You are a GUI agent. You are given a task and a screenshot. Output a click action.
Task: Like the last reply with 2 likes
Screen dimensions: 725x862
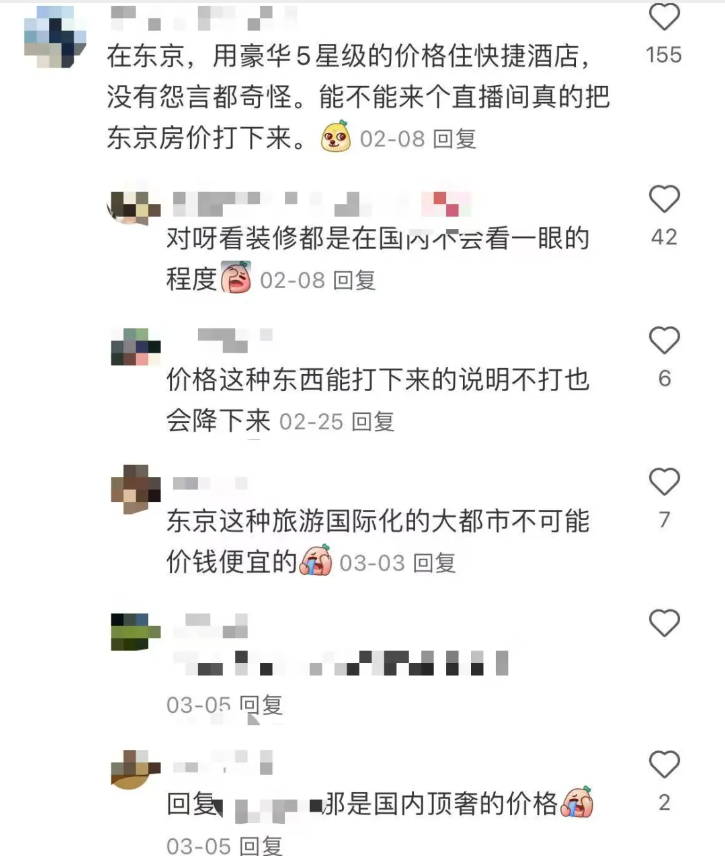(665, 764)
